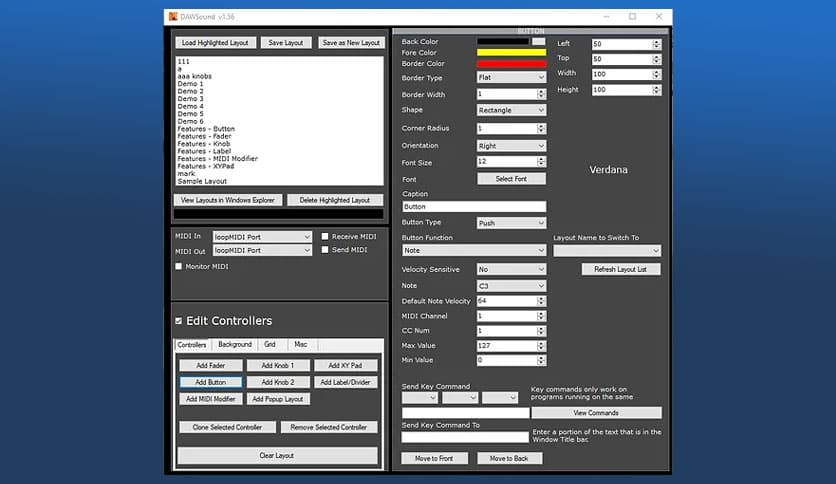Open the MIDI Out port dropdown

[262, 250]
